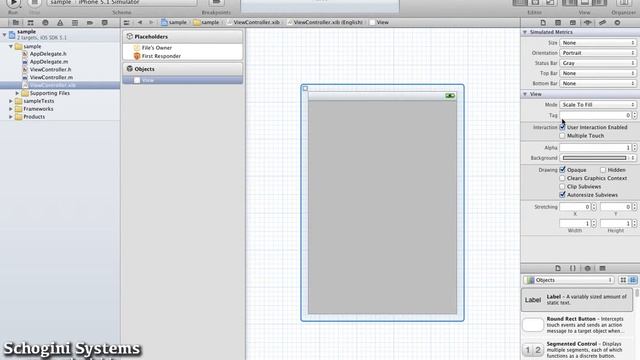Open the Debug navigator icon

coord(75,23)
